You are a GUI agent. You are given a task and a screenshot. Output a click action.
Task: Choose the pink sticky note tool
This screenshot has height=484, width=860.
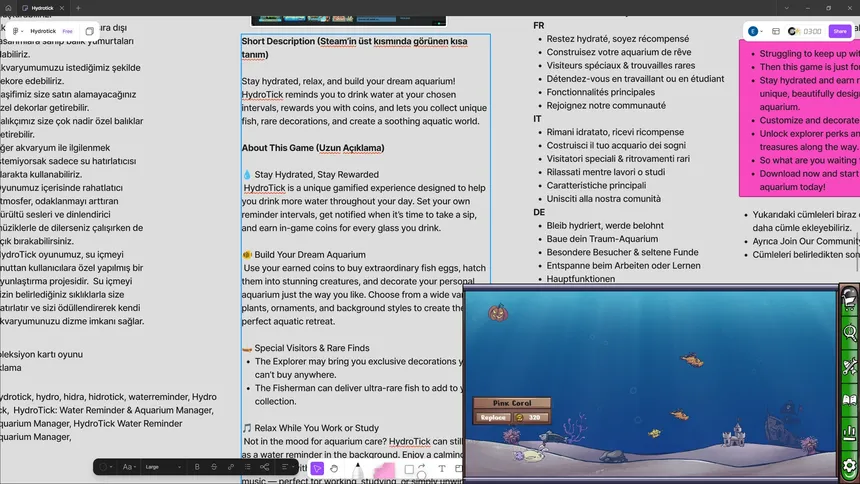tap(384, 472)
